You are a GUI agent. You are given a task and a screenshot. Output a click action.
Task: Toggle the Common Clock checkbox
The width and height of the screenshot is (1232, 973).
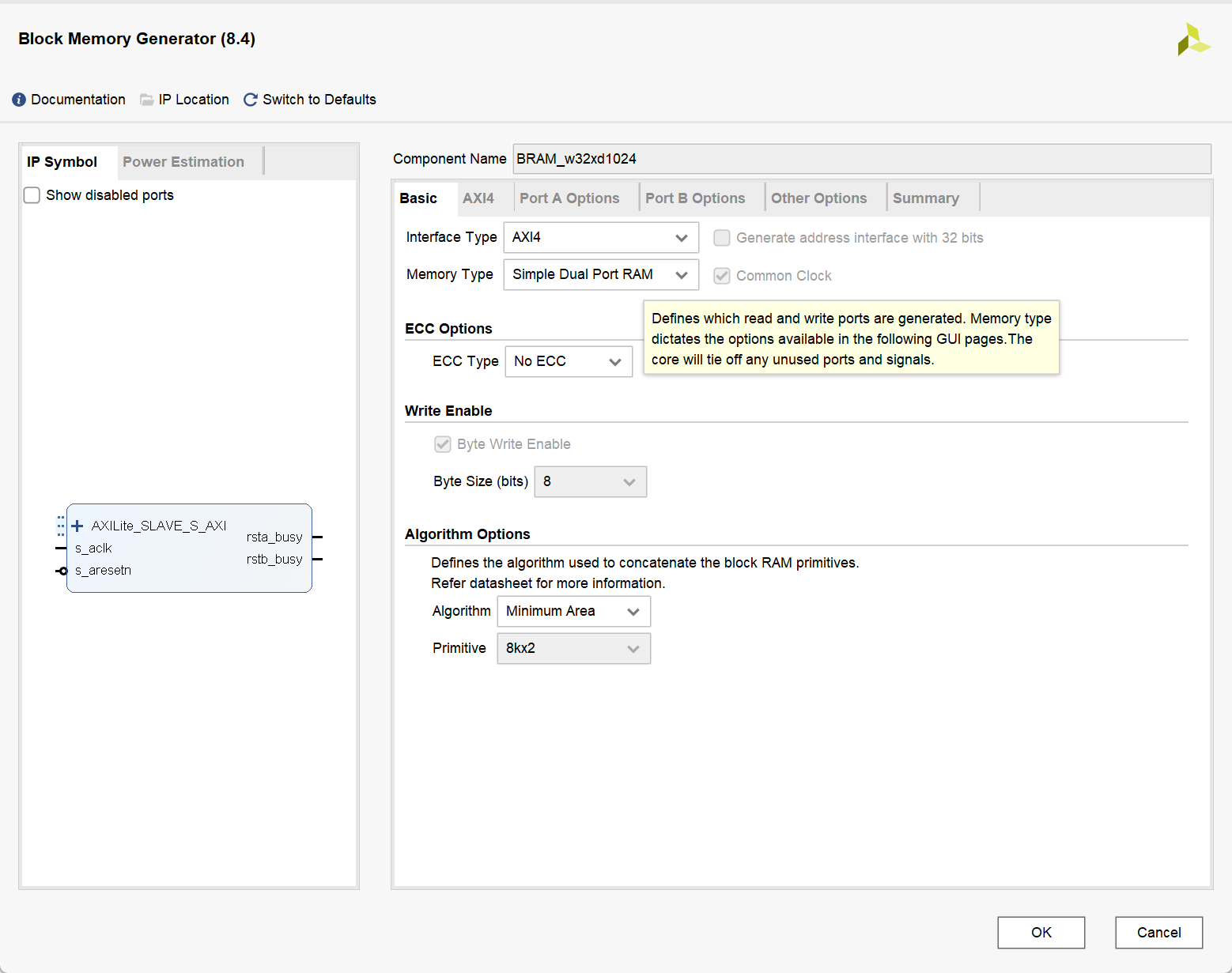[x=722, y=276]
